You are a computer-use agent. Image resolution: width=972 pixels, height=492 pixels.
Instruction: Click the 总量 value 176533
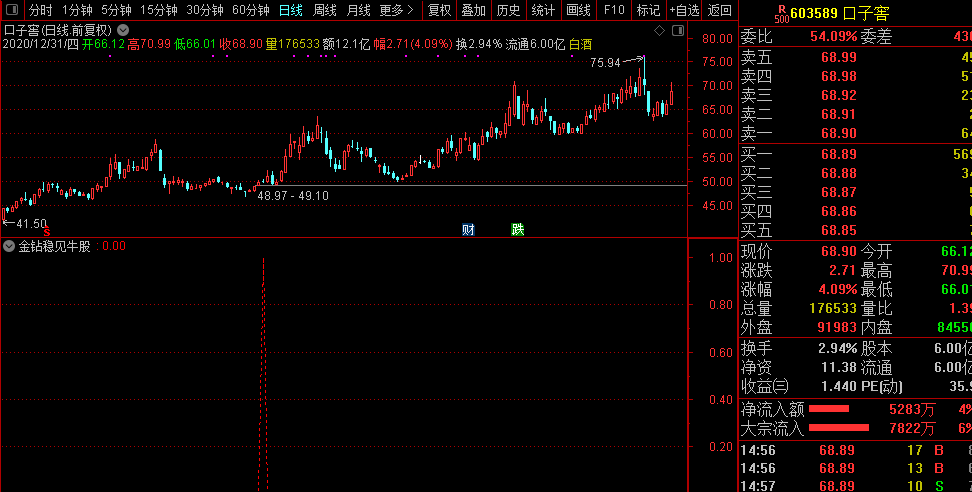(x=833, y=308)
